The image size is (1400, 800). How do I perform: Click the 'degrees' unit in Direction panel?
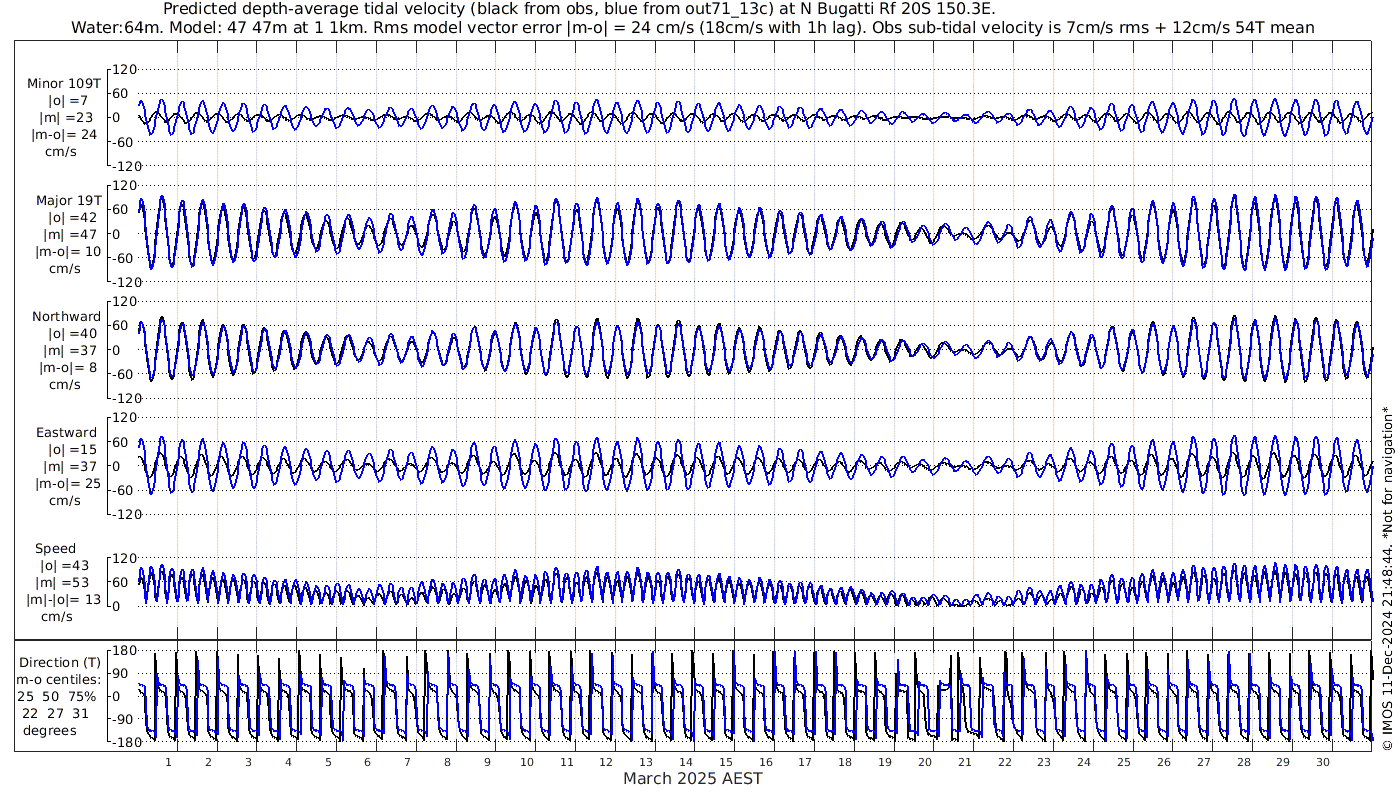[x=50, y=730]
